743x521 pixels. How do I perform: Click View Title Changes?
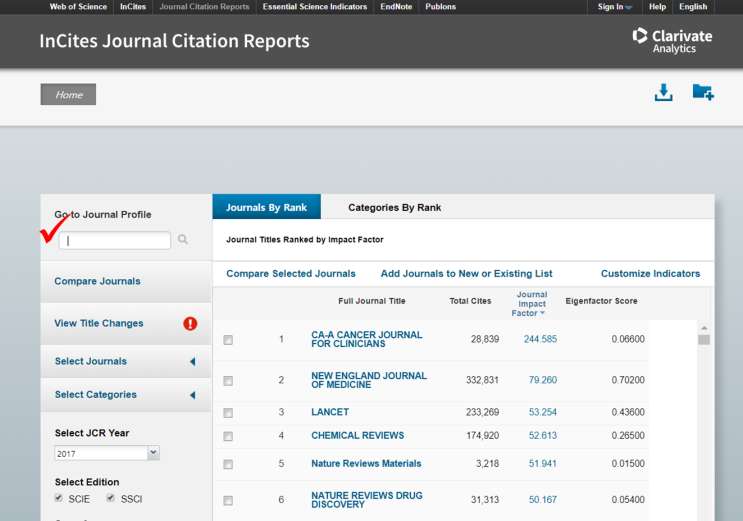pos(99,323)
